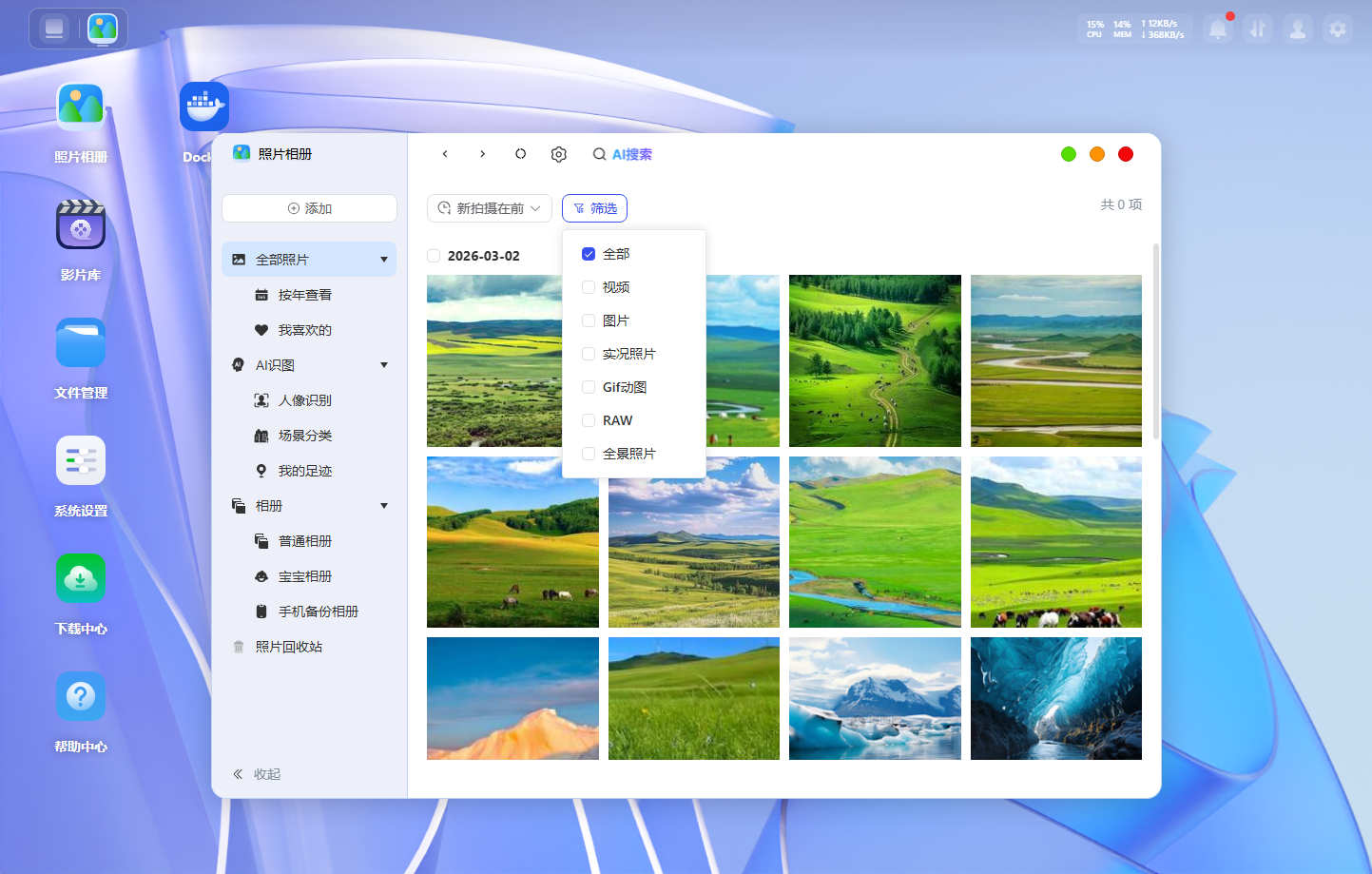Image resolution: width=1372 pixels, height=874 pixels.
Task: Go back with the left arrow
Action: pyautogui.click(x=445, y=154)
